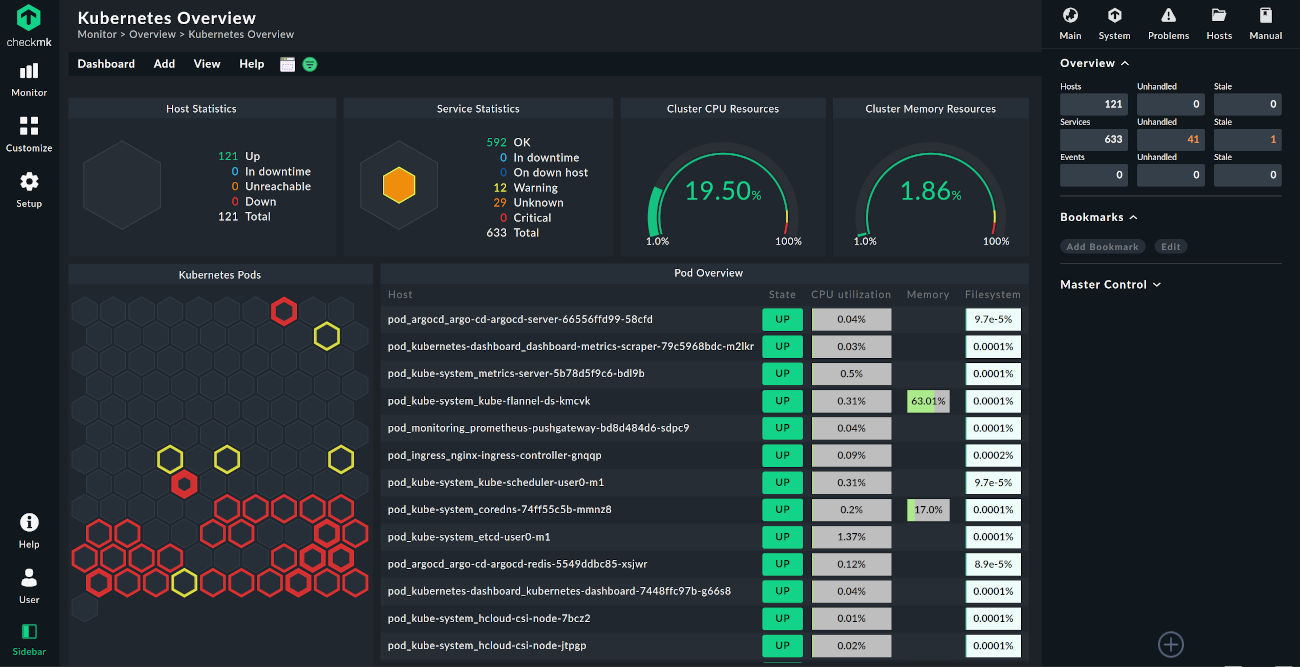Viewport: 1300px width, 667px height.
Task: Click the dashboard layout icon beside Help menu
Action: pos(288,64)
